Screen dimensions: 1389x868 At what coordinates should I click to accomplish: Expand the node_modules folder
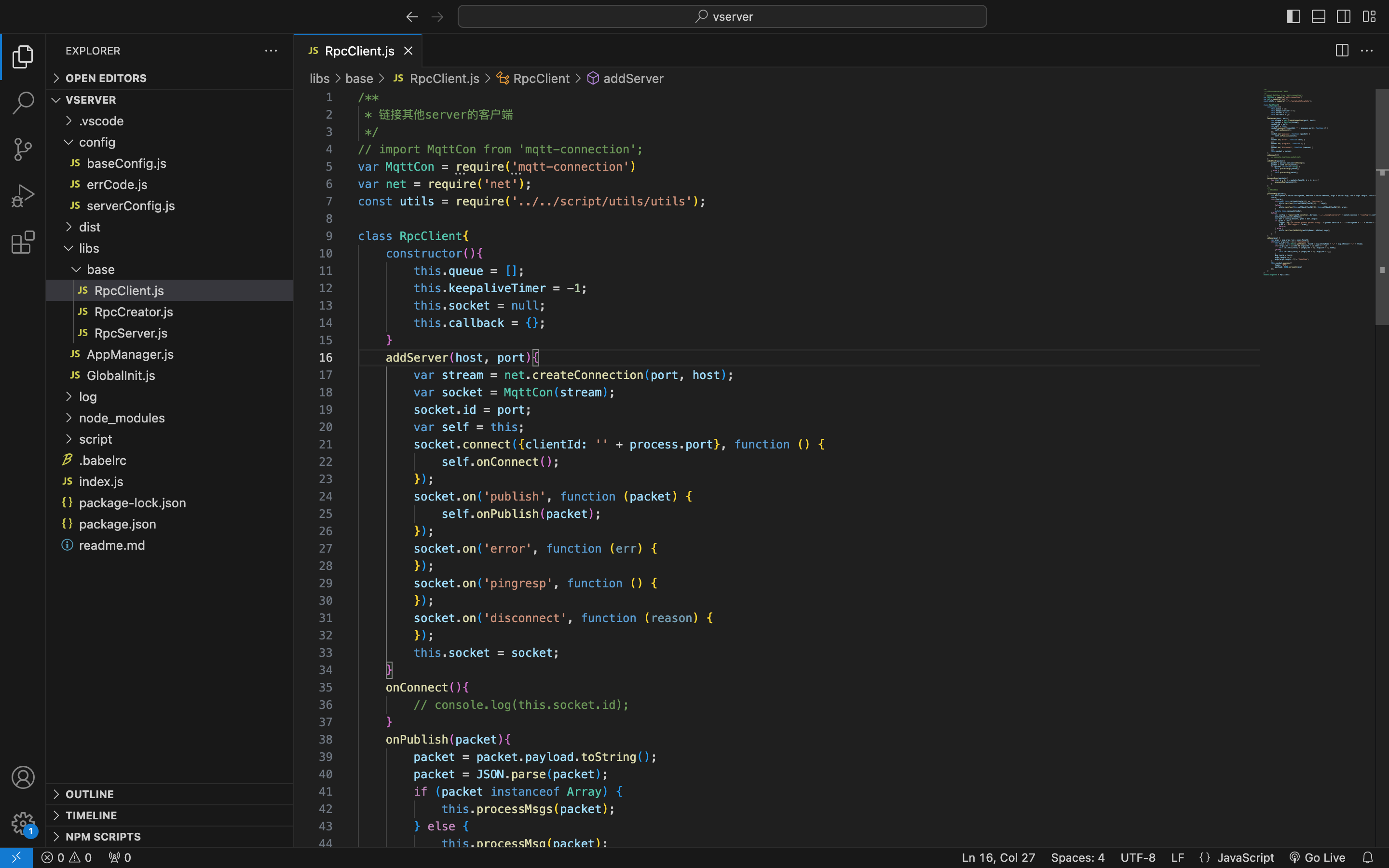pos(170,418)
